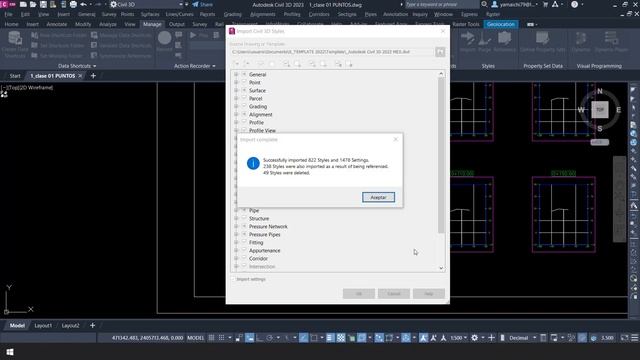Open the Decimal units dropdown

522,338
